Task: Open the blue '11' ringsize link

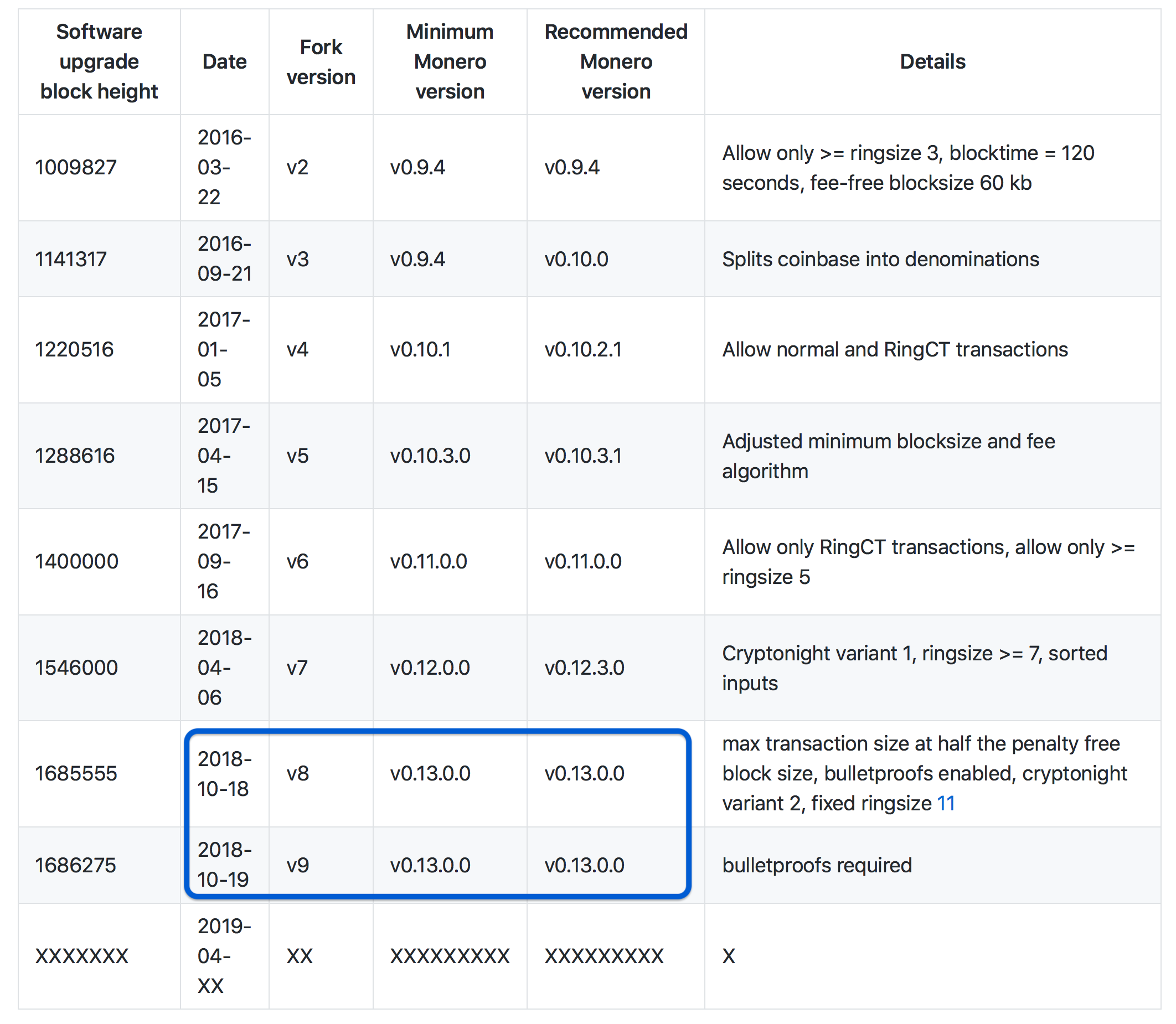Action: click(x=946, y=803)
